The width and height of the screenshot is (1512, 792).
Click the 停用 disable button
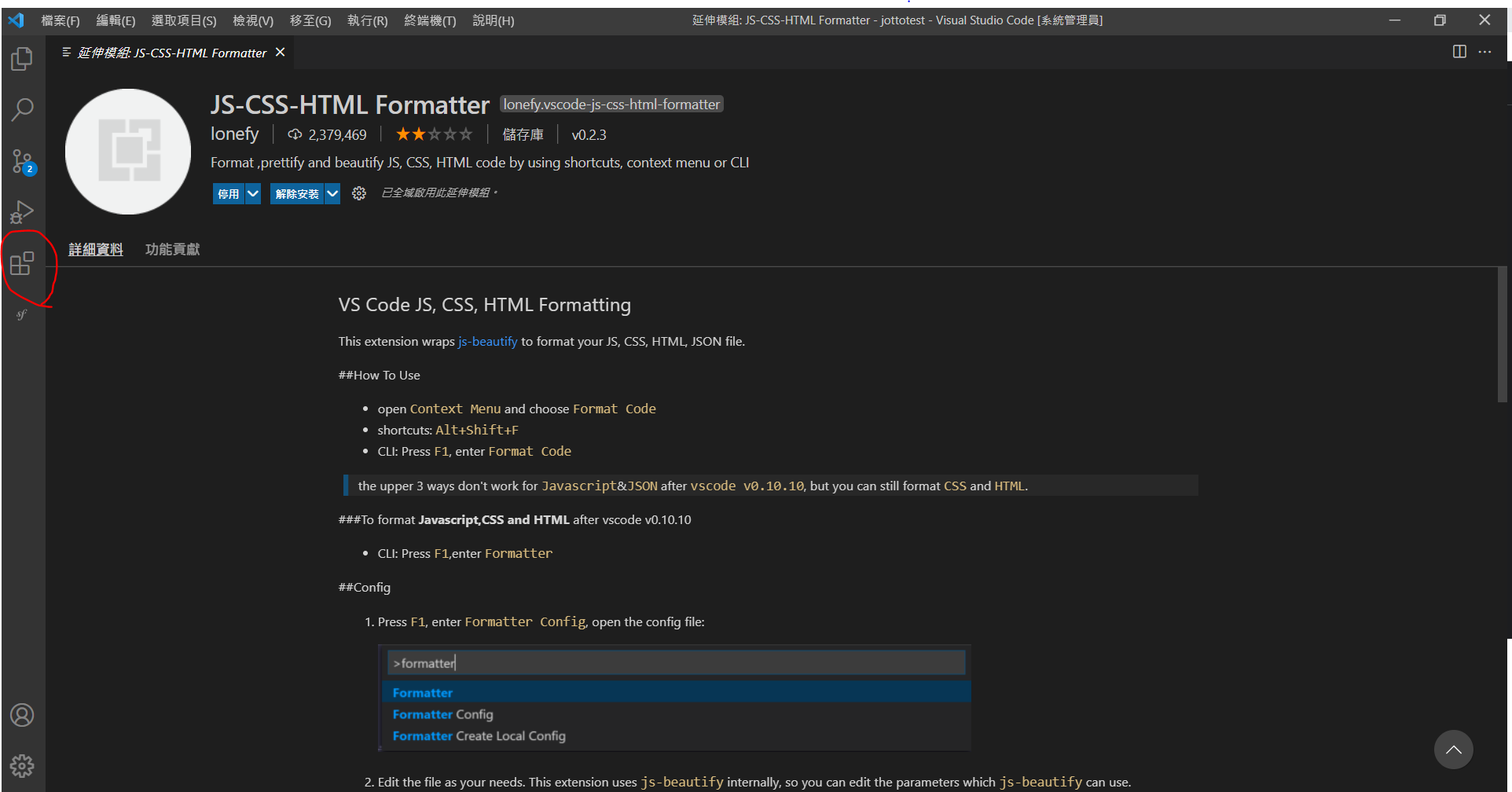click(228, 193)
